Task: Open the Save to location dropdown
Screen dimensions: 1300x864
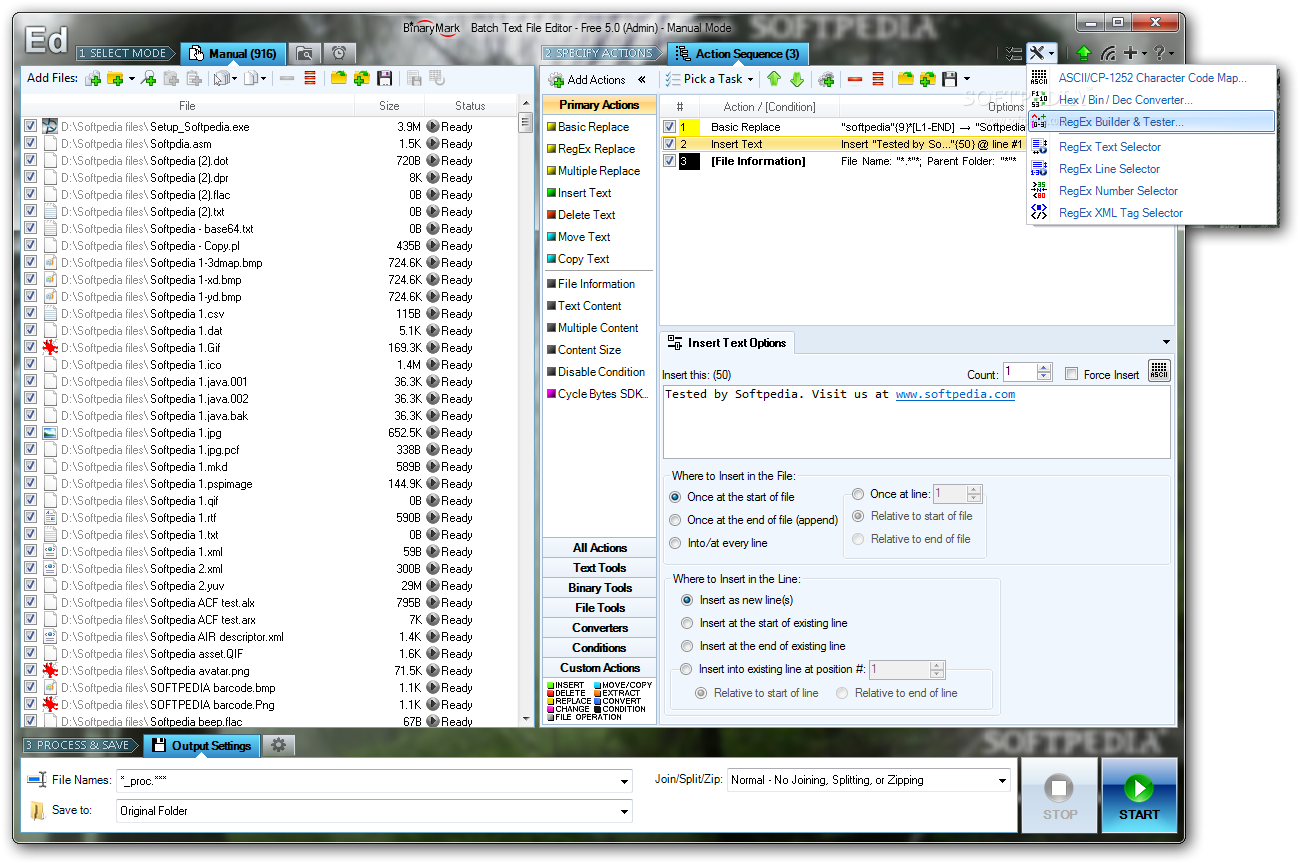Action: click(625, 812)
